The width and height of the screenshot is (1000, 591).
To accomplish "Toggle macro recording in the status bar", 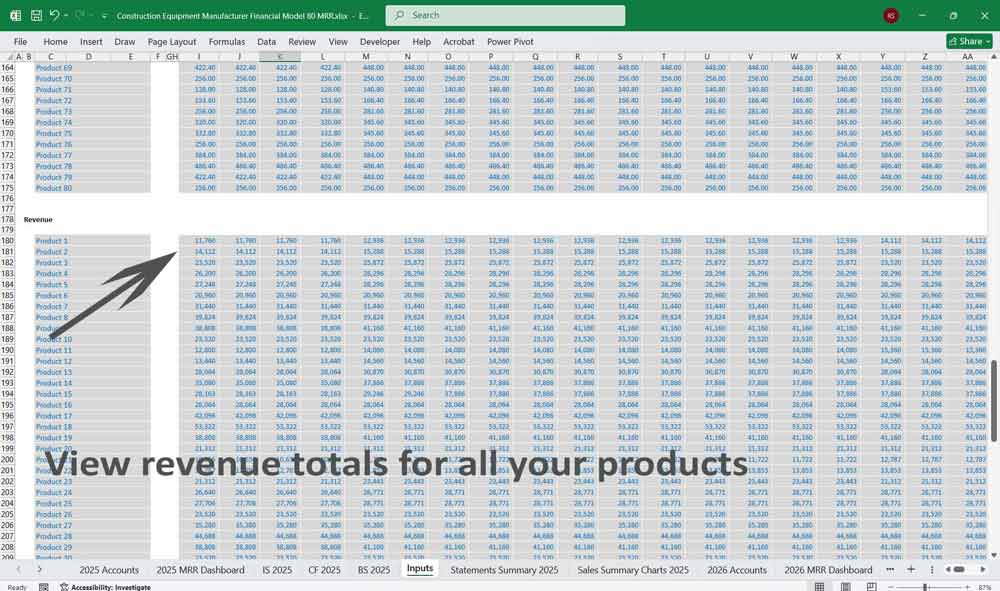I will tap(44, 585).
